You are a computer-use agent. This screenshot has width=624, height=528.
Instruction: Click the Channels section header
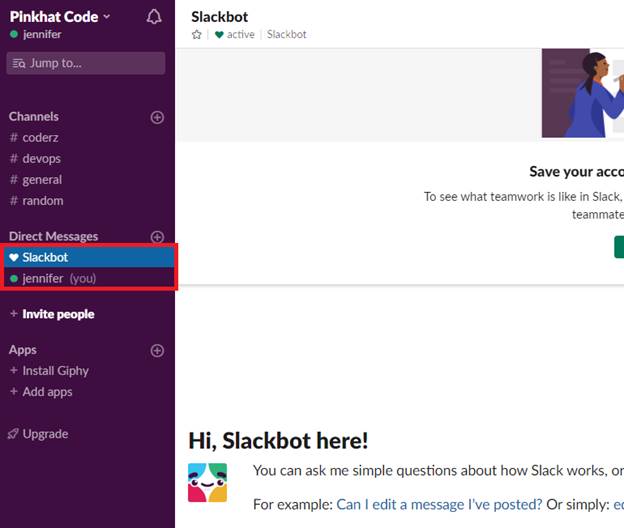pyautogui.click(x=34, y=117)
